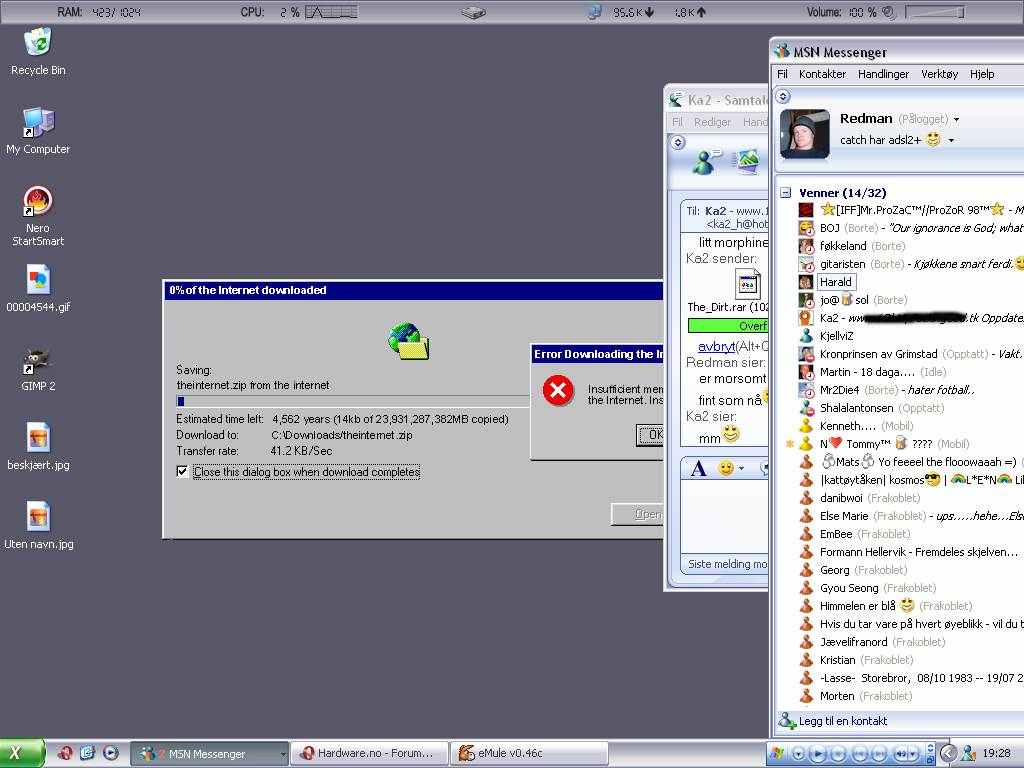Click round chevron button in MSN Messenger window
1024x768 pixels.
783,97
